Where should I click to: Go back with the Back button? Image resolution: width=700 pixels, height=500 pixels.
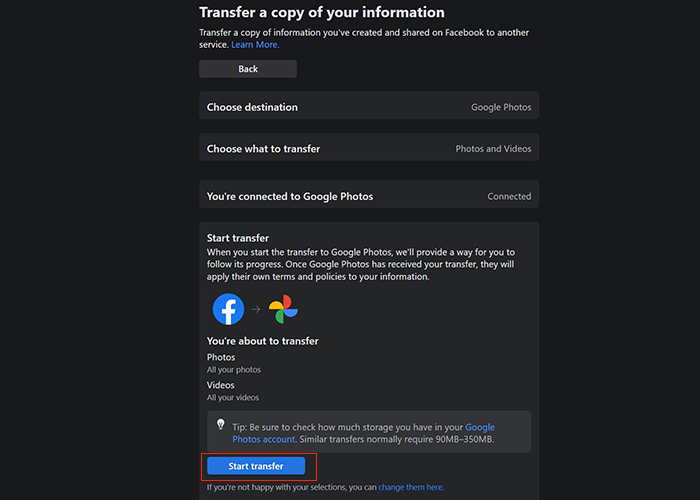248,69
